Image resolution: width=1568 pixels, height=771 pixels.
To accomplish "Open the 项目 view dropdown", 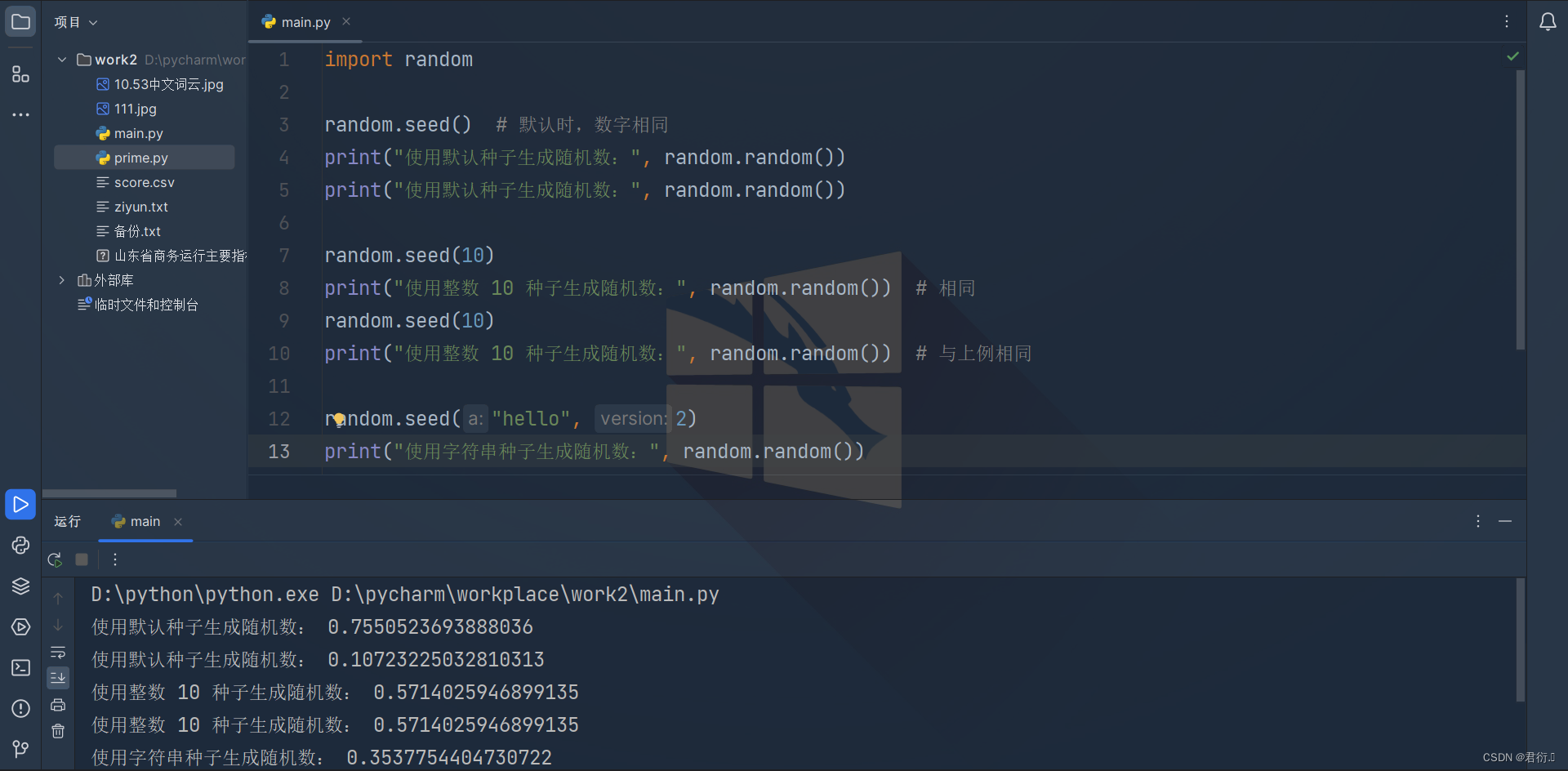I will click(75, 22).
